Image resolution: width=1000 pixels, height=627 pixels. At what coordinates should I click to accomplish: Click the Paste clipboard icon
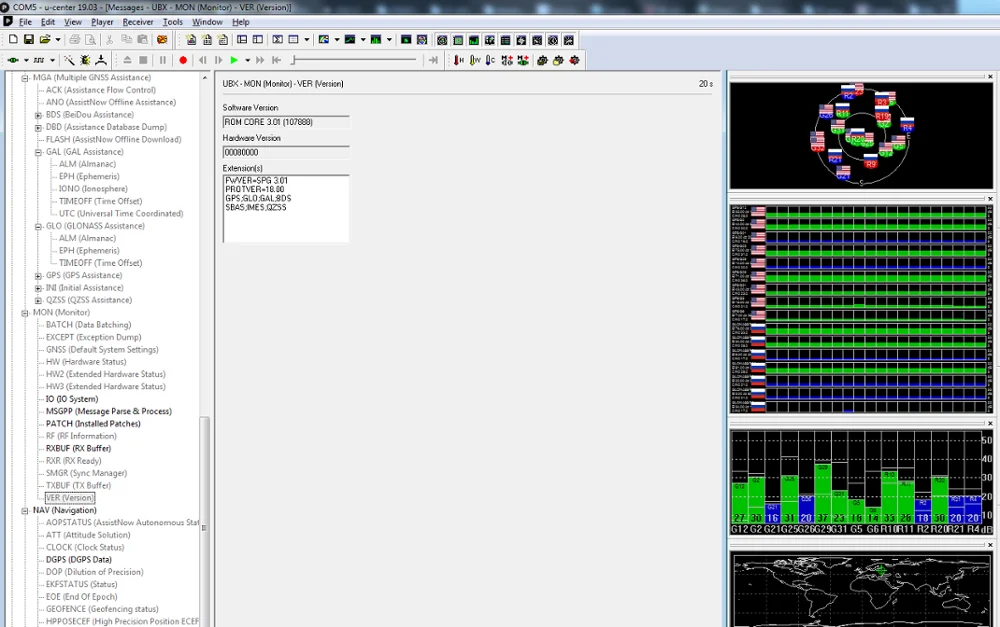click(x=142, y=40)
